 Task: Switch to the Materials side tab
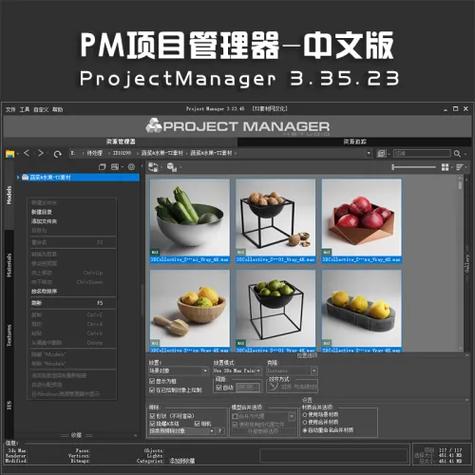pos(9,265)
